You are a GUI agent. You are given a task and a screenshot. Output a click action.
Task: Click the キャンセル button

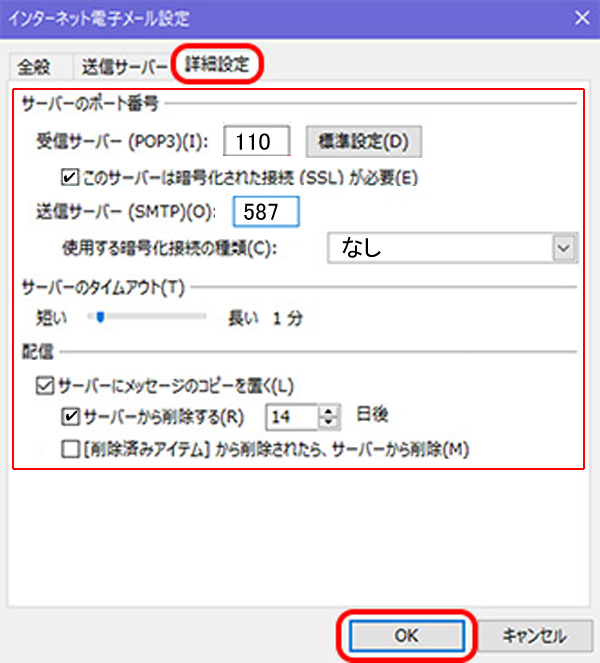point(532,635)
